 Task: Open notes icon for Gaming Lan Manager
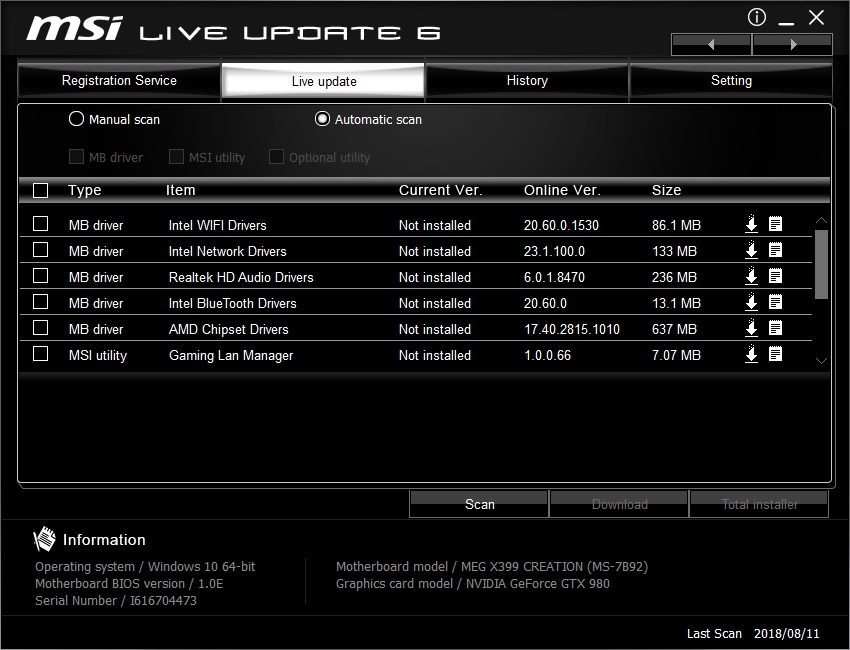click(x=775, y=354)
